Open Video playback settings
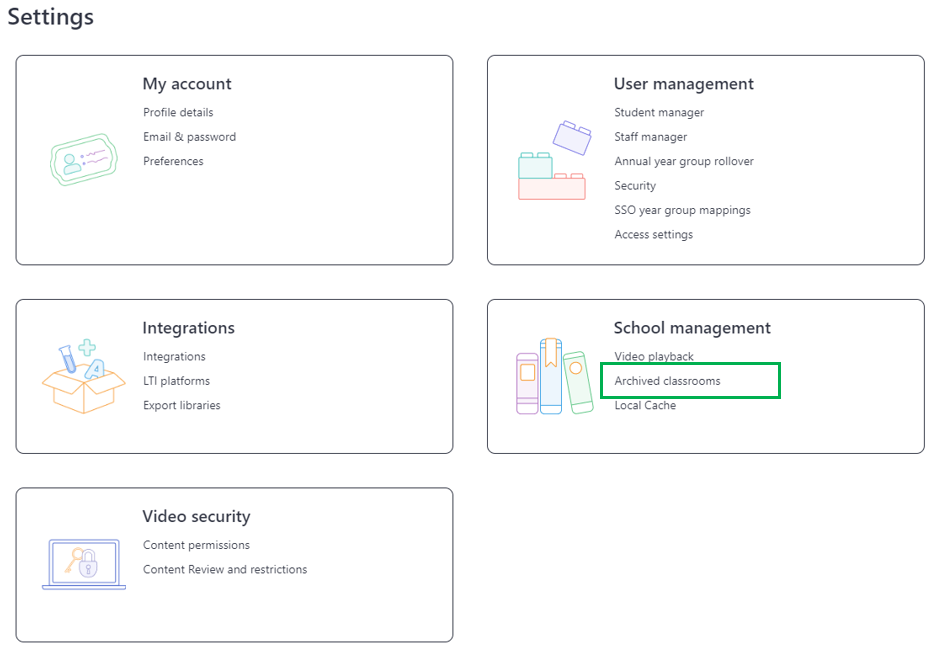The height and width of the screenshot is (654, 938). point(654,357)
